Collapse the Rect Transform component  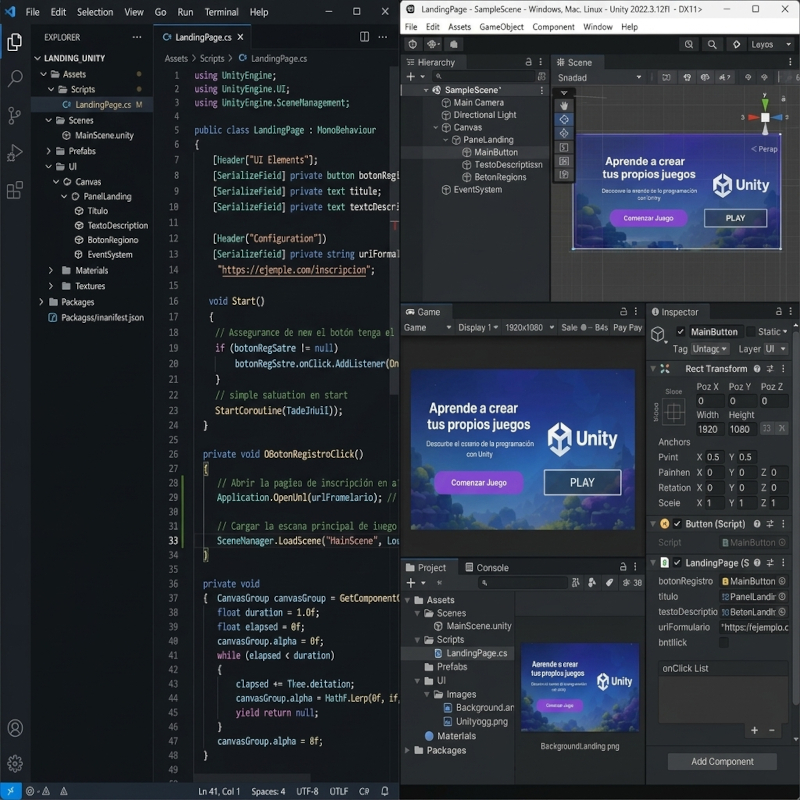(653, 368)
